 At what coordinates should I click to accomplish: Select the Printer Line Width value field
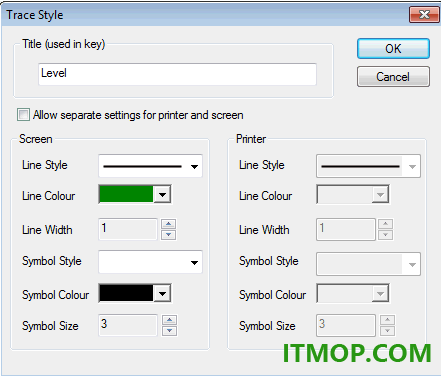click(x=346, y=229)
